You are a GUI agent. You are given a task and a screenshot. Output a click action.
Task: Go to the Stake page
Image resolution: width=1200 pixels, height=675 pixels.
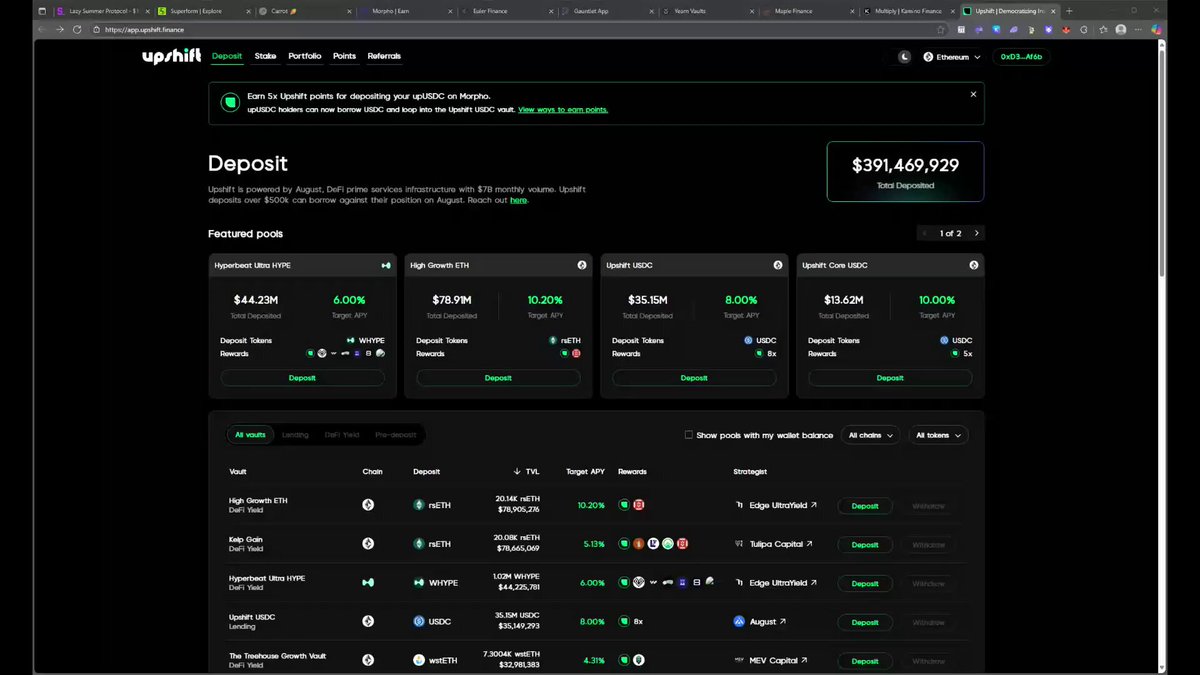pos(265,56)
